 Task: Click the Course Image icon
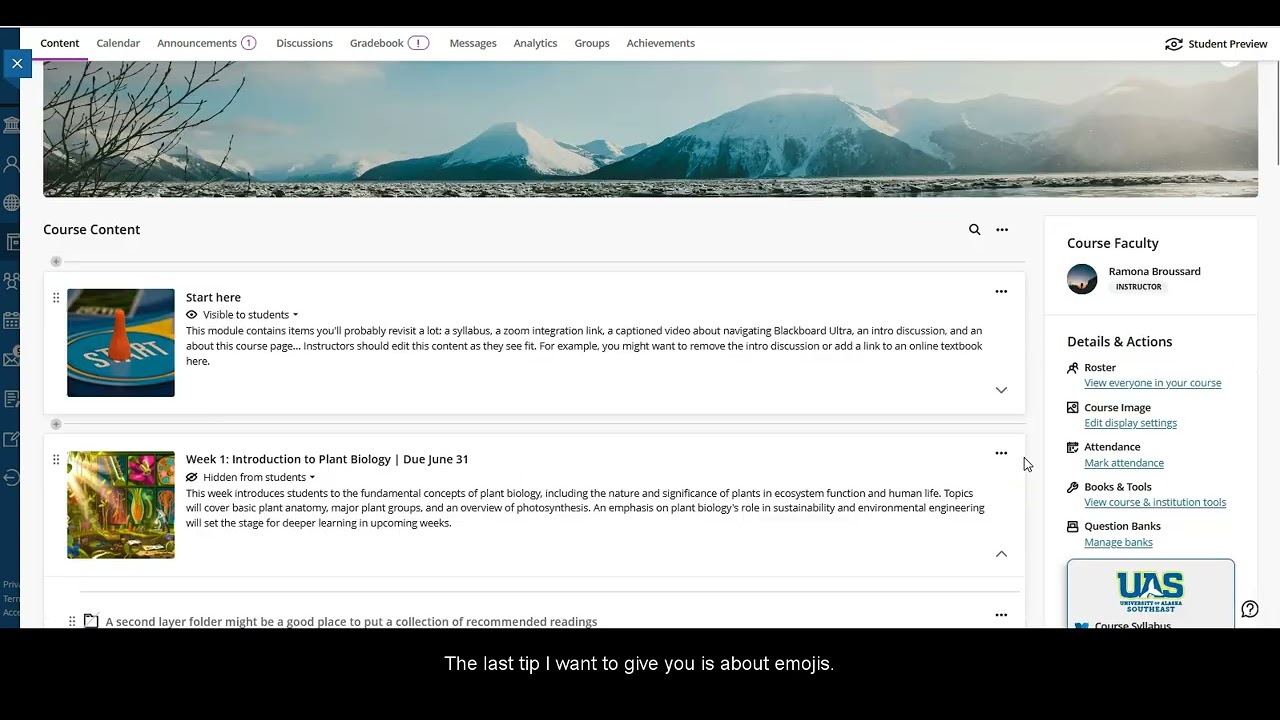point(1073,408)
